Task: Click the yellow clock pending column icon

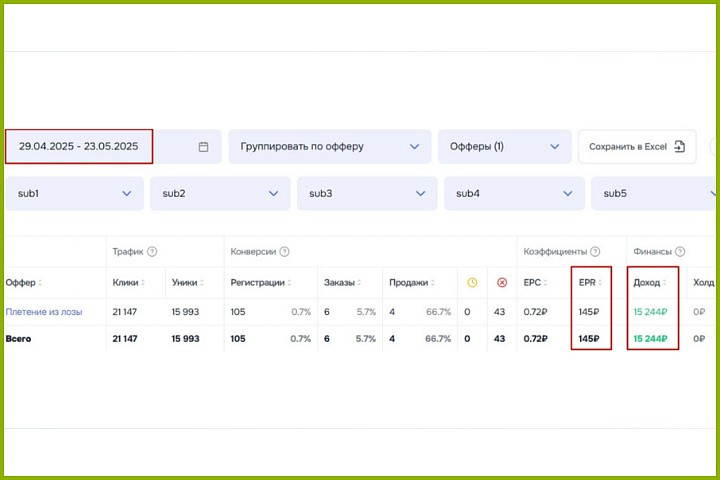Action: 472,283
